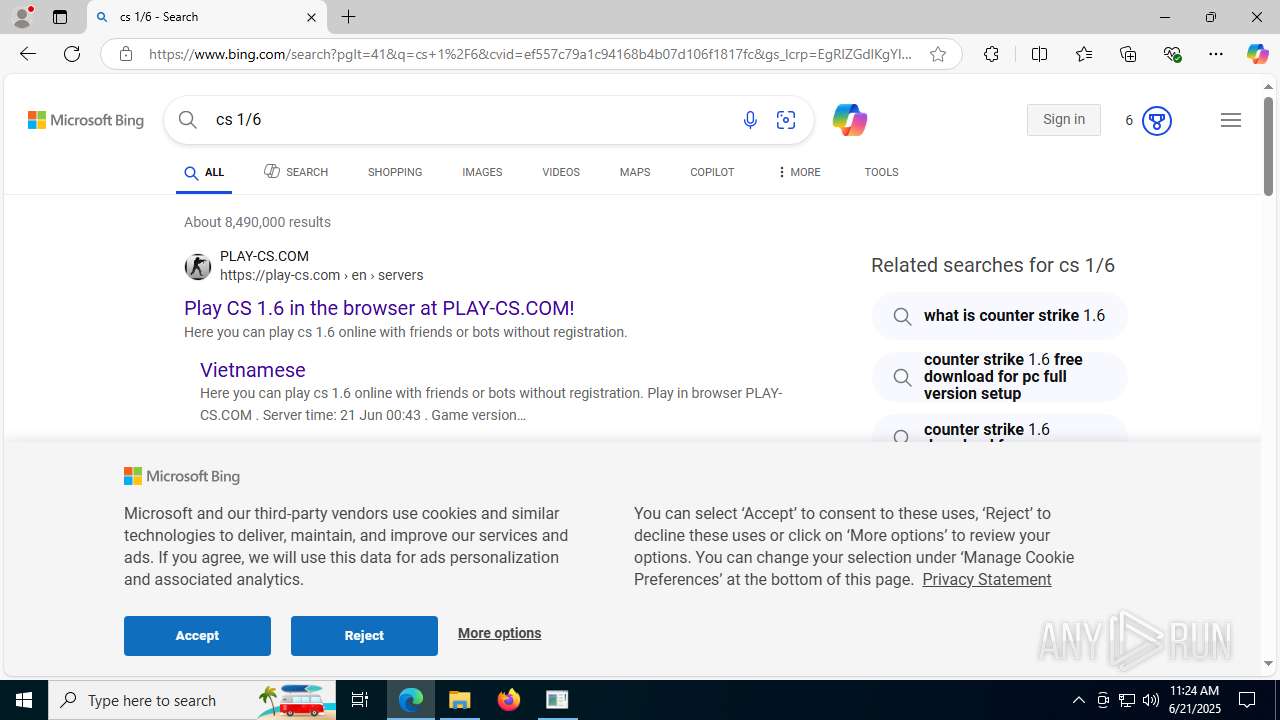Open Collections icon in toolbar

[x=1128, y=54]
